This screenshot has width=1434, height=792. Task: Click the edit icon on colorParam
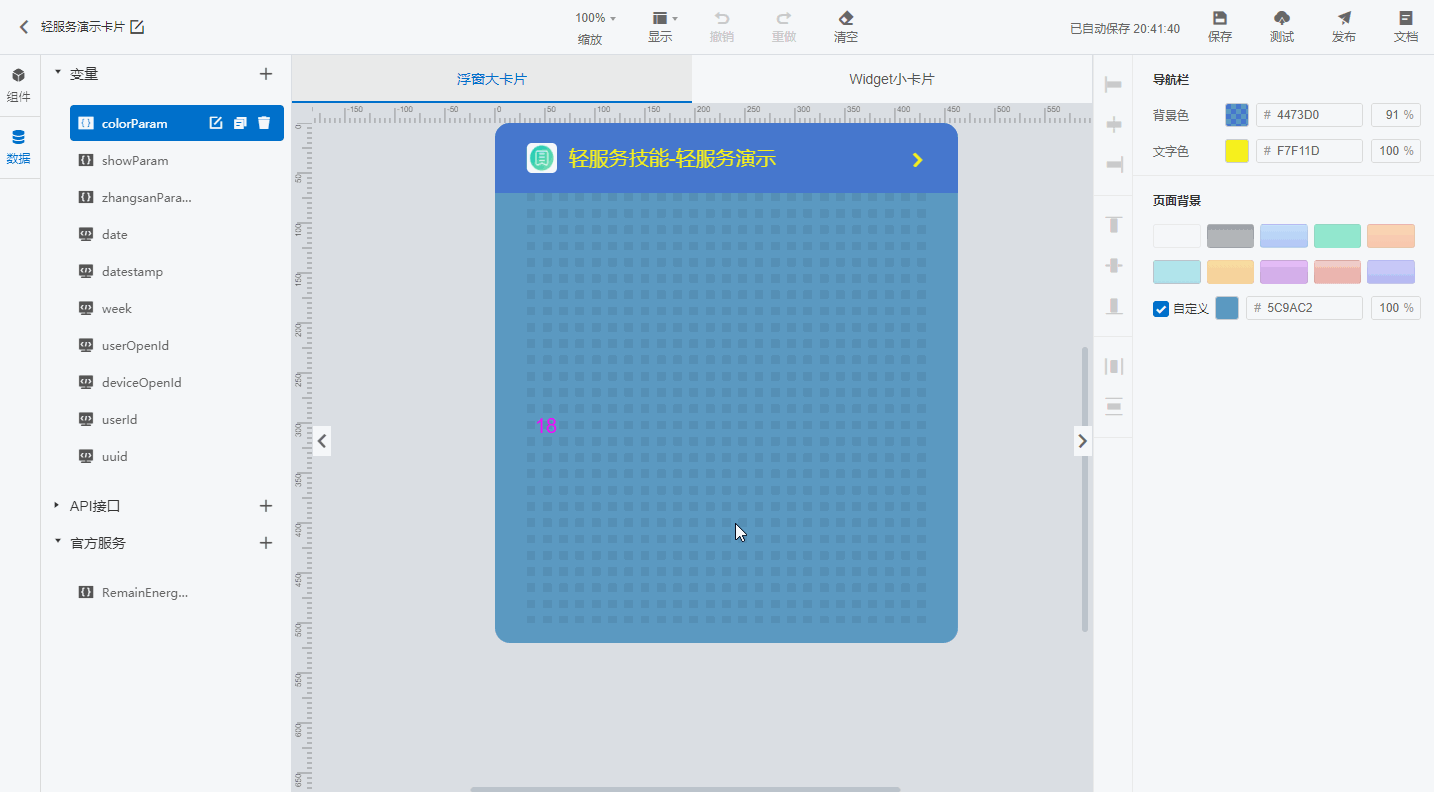tap(216, 123)
